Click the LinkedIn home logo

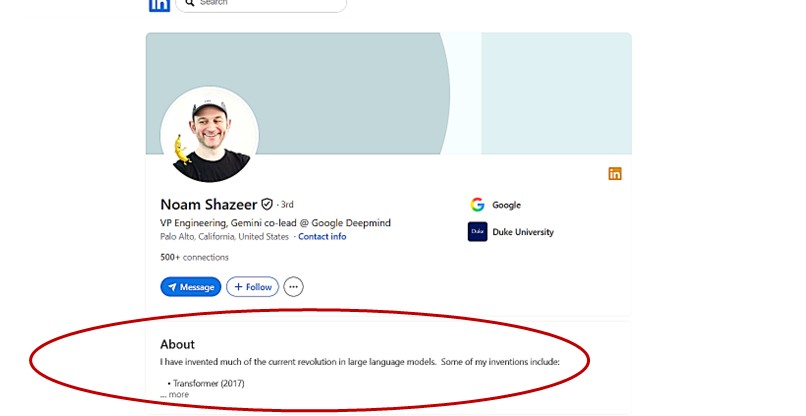[x=159, y=5]
